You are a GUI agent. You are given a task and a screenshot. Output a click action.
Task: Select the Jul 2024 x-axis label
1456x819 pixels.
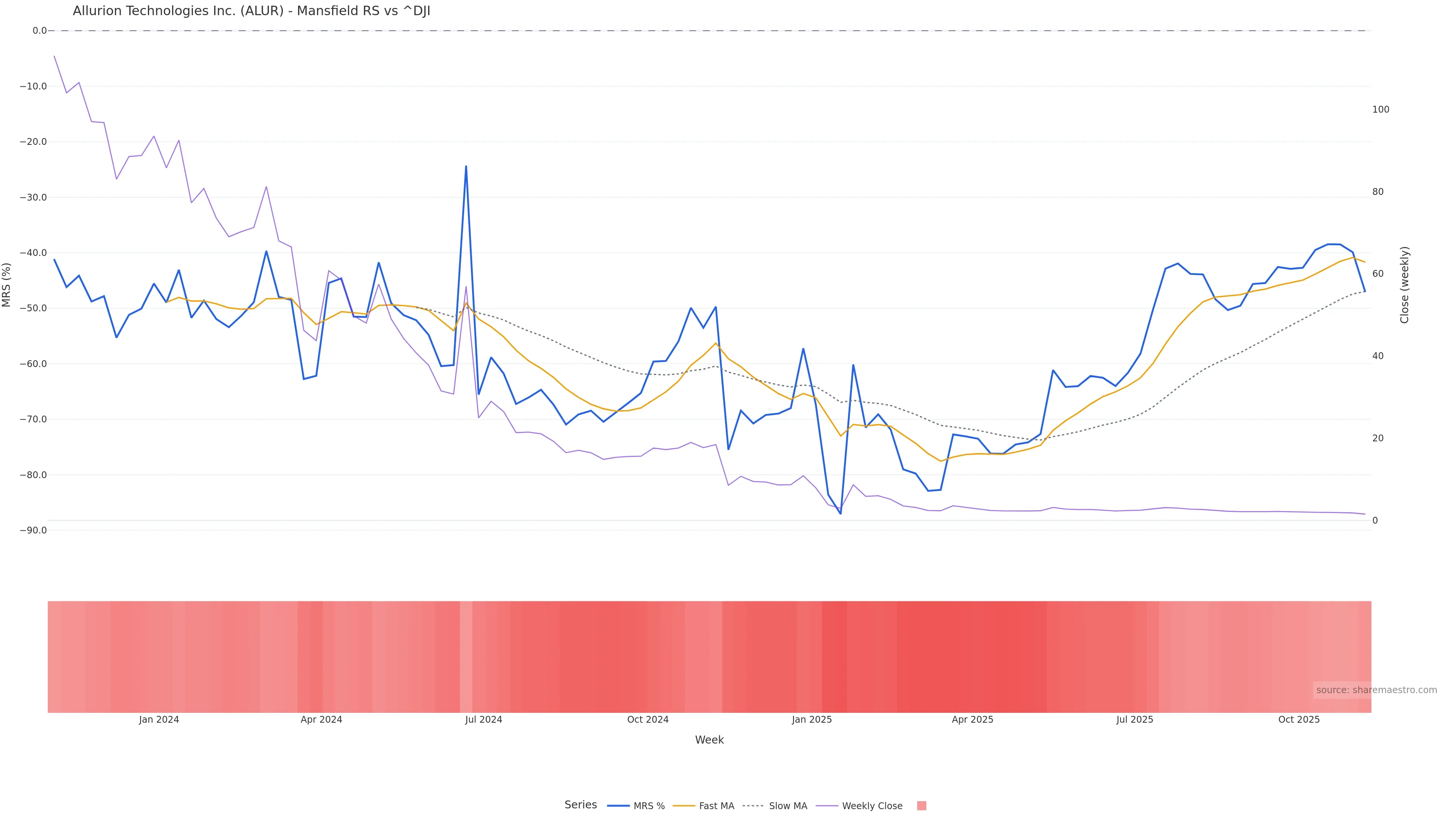[x=483, y=720]
